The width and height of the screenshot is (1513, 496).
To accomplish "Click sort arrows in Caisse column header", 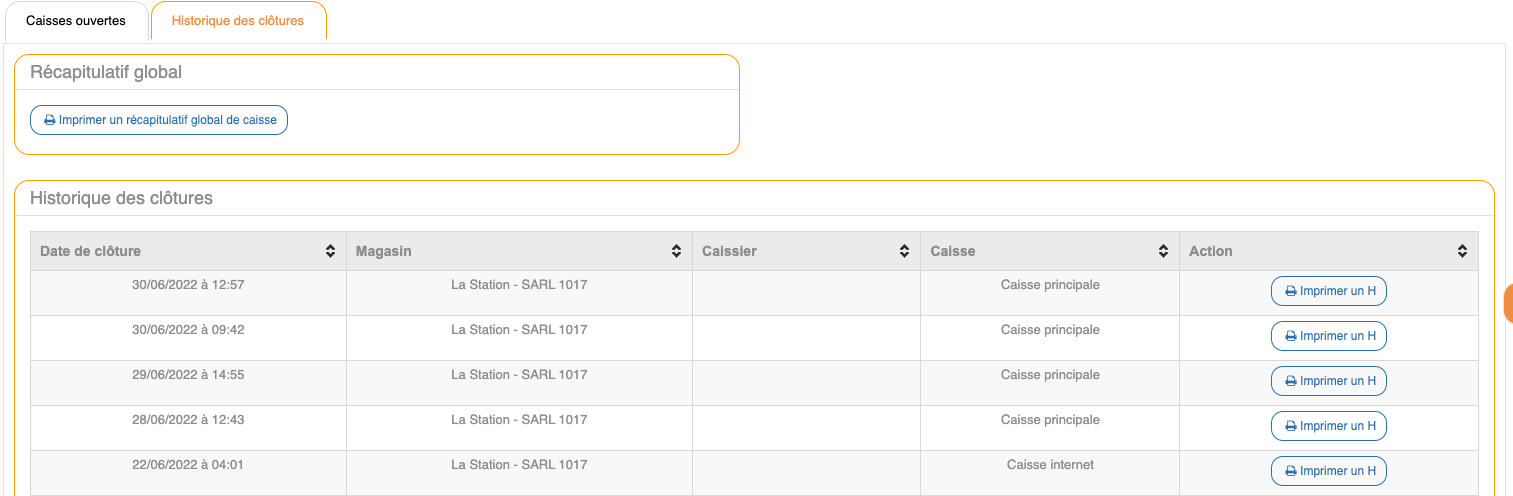I will (x=1163, y=252).
